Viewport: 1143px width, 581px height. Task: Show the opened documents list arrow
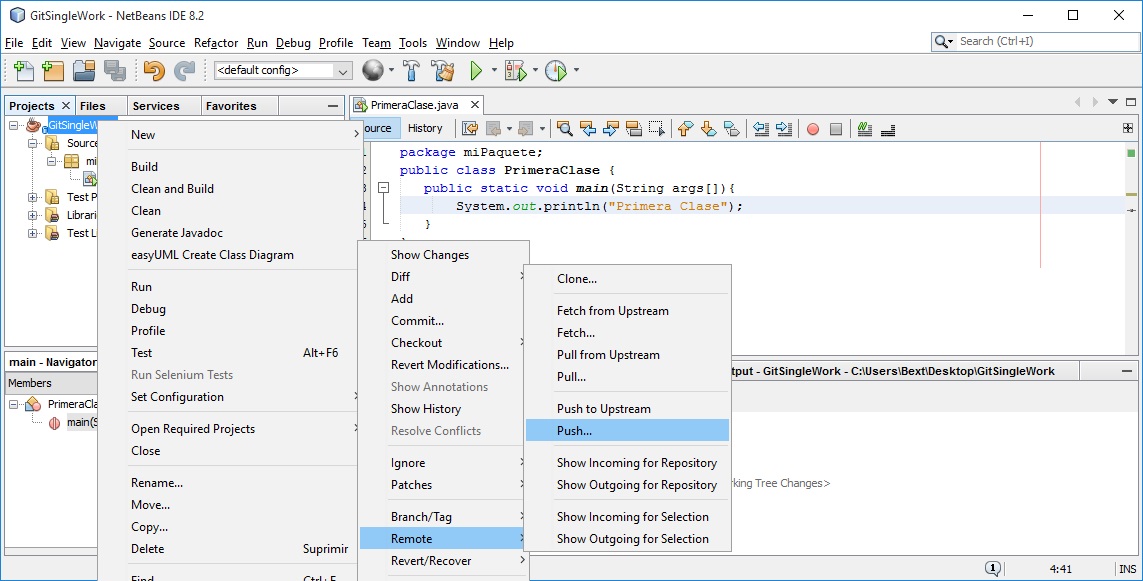(1112, 102)
